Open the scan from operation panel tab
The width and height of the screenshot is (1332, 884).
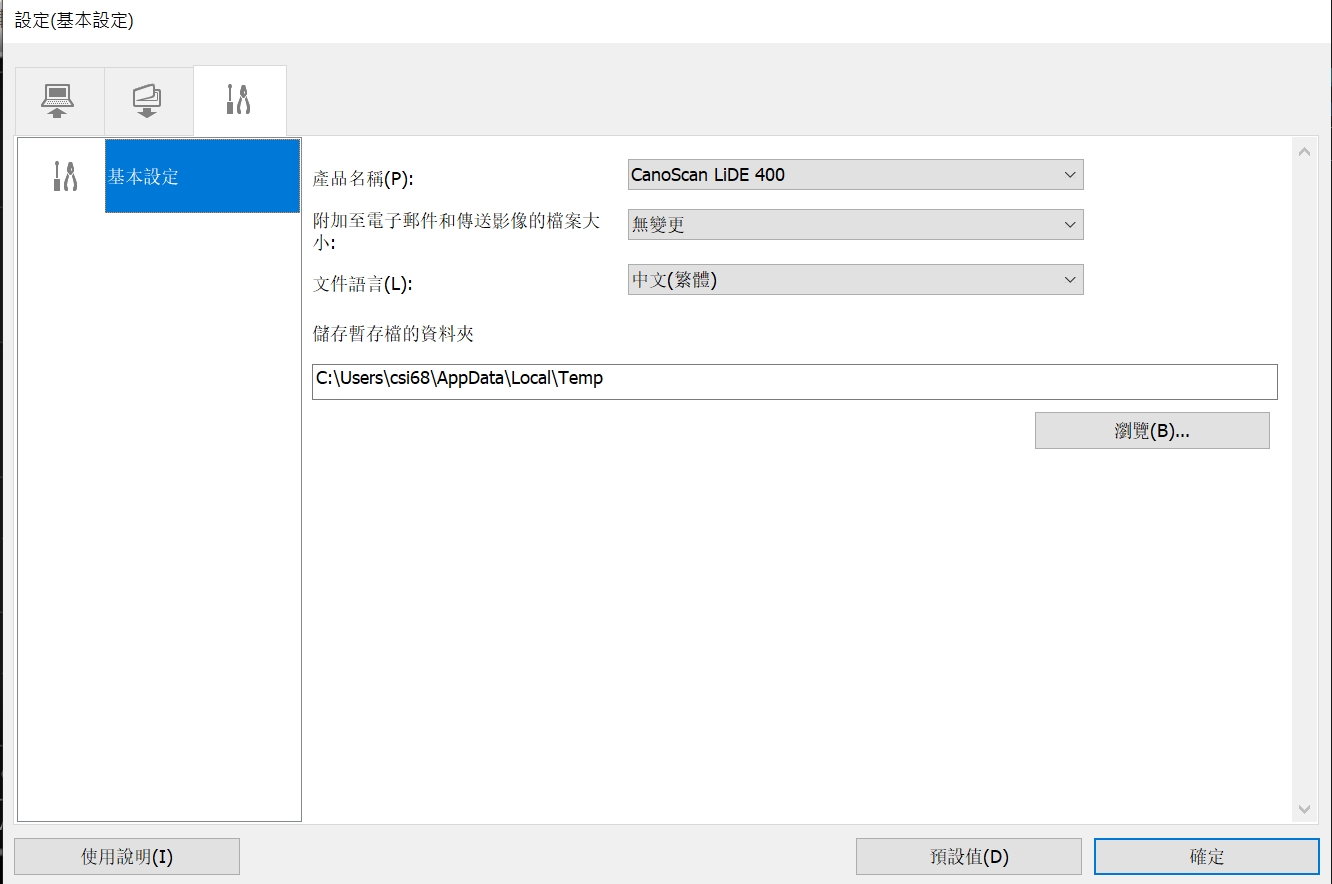click(148, 101)
